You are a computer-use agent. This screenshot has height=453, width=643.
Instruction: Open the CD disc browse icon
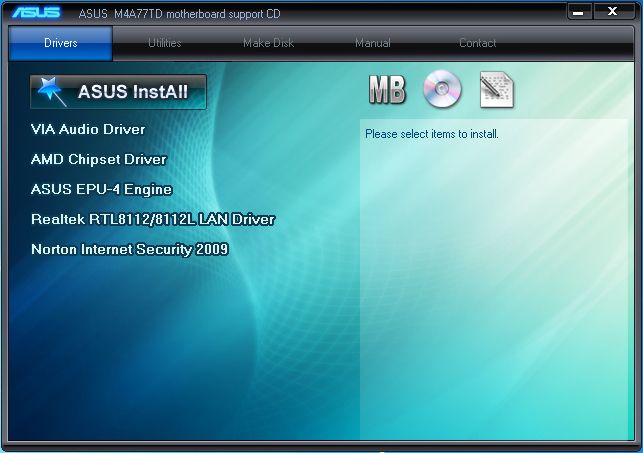tap(442, 89)
